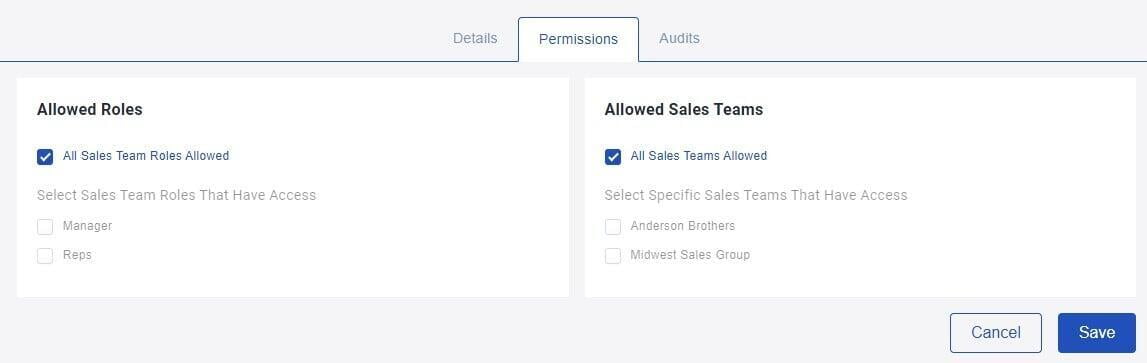Screen dimensions: 1147x363
Task: Tick the Reps role checkbox
Action: [x=45, y=255]
